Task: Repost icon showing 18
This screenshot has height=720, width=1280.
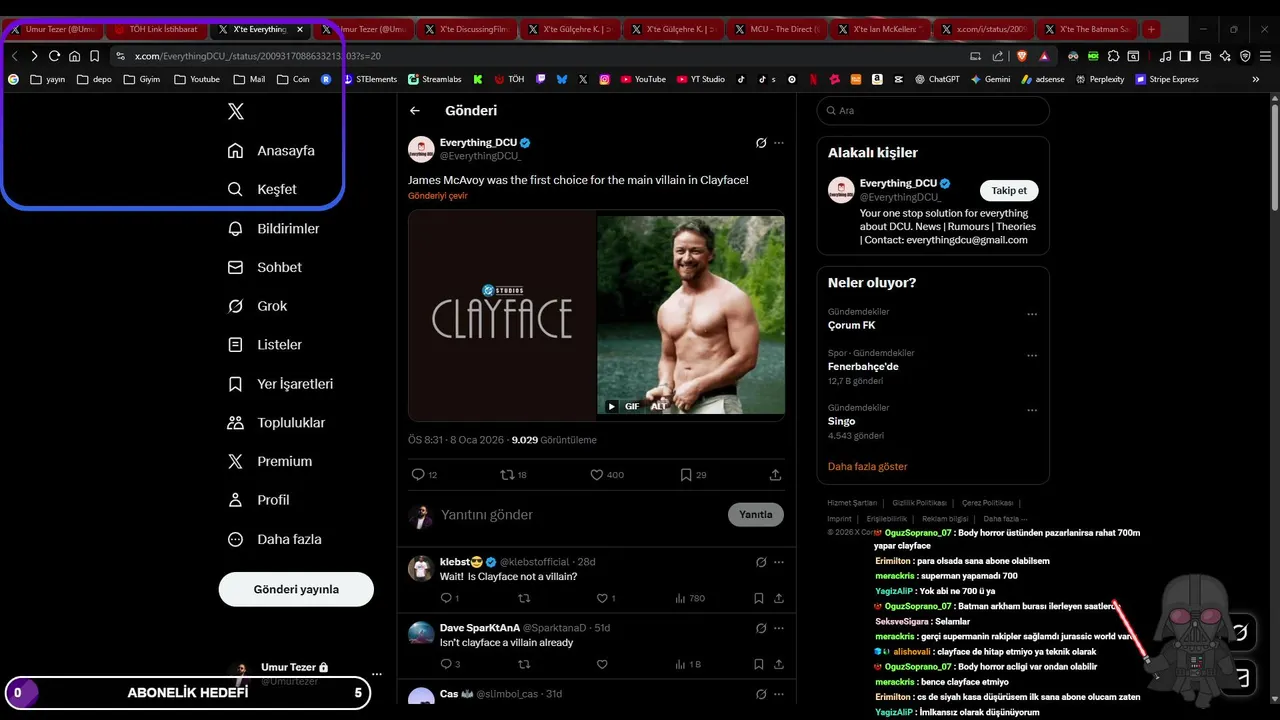Action: tap(507, 475)
